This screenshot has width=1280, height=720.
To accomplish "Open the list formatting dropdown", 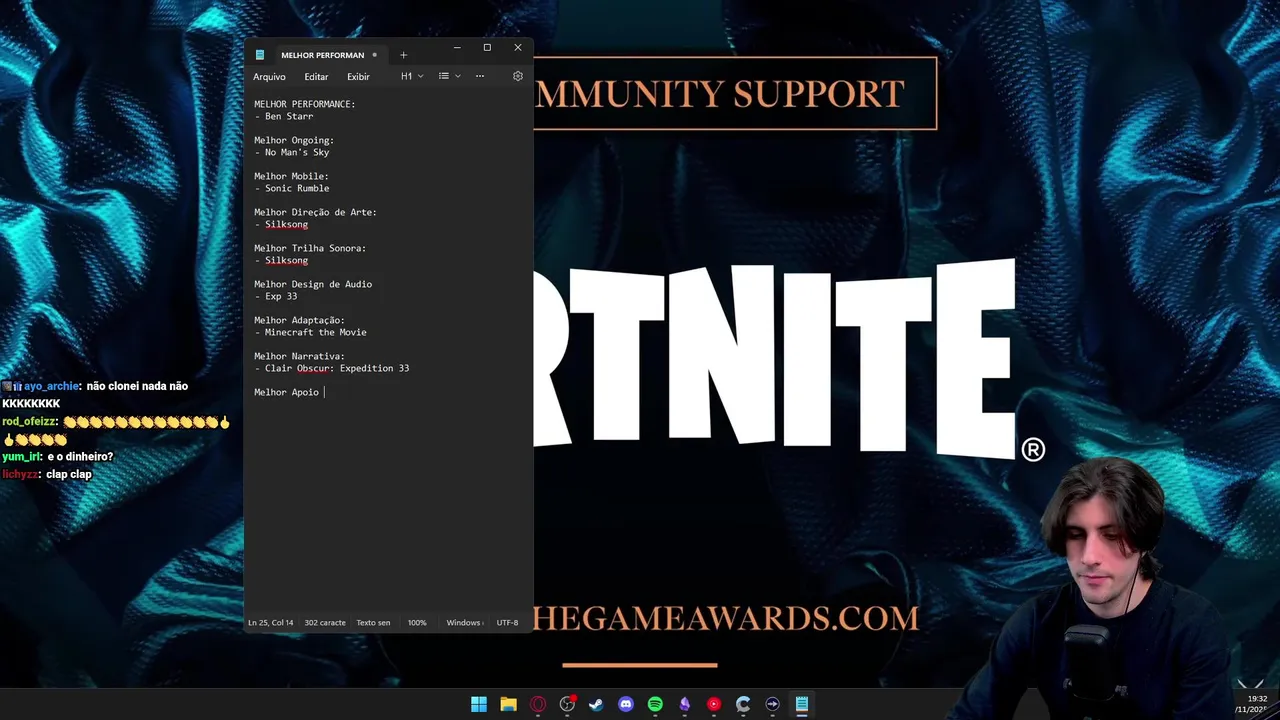I will pyautogui.click(x=450, y=76).
